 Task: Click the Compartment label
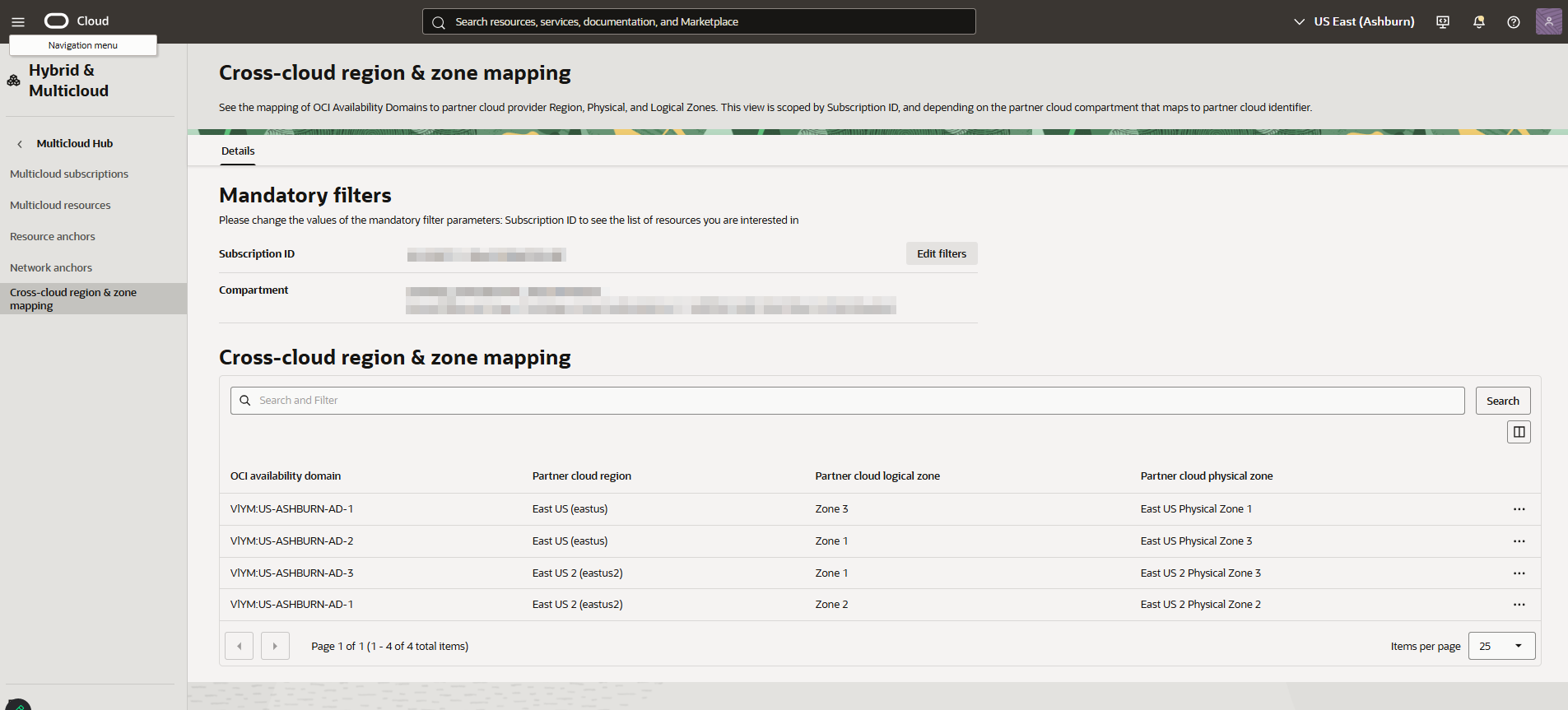pos(254,290)
